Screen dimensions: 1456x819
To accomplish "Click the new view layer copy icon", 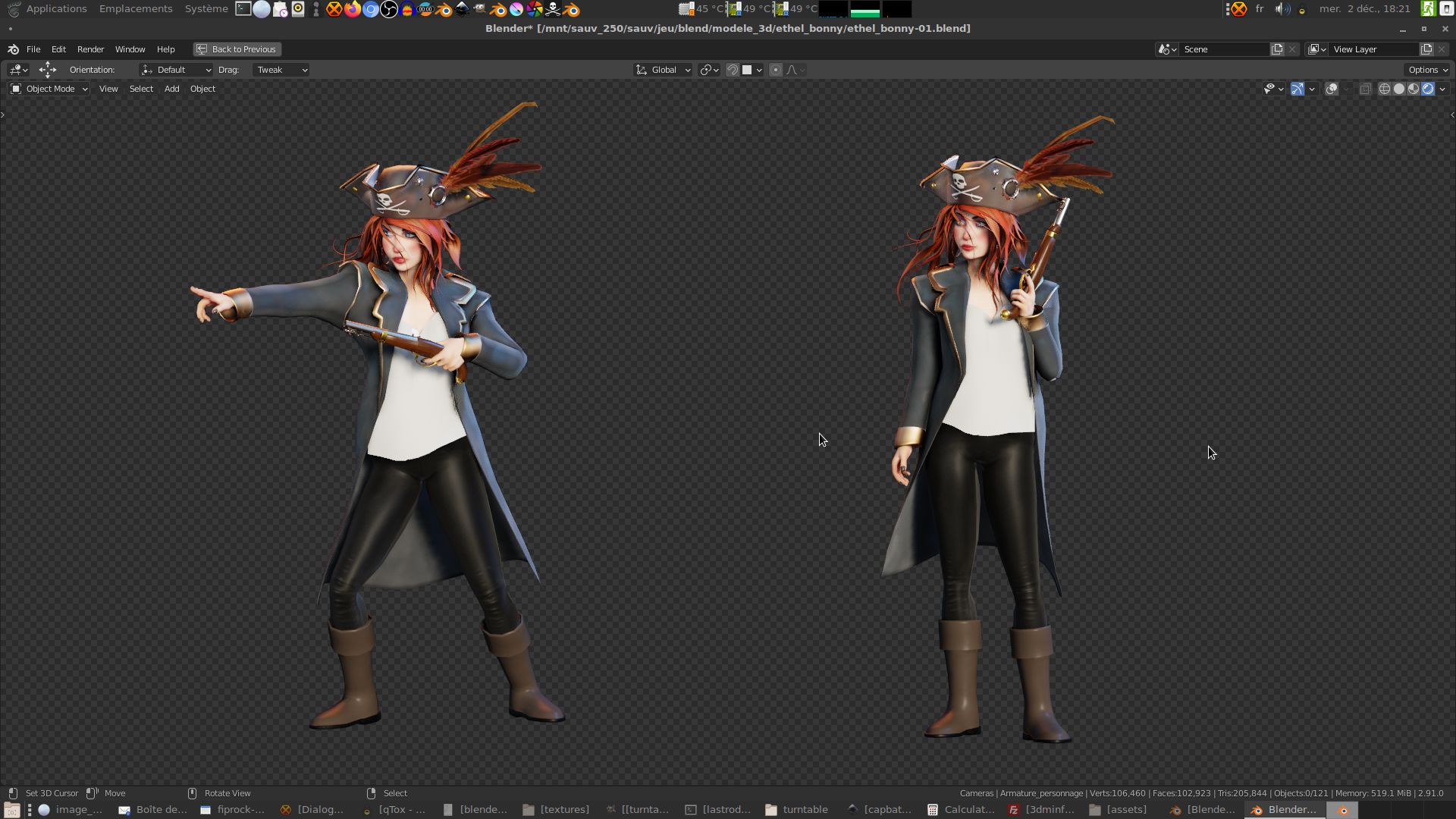I will pyautogui.click(x=1426, y=49).
